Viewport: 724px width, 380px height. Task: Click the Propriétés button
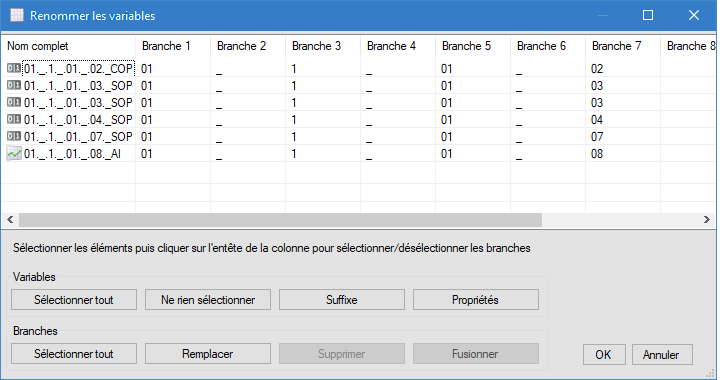click(x=476, y=300)
